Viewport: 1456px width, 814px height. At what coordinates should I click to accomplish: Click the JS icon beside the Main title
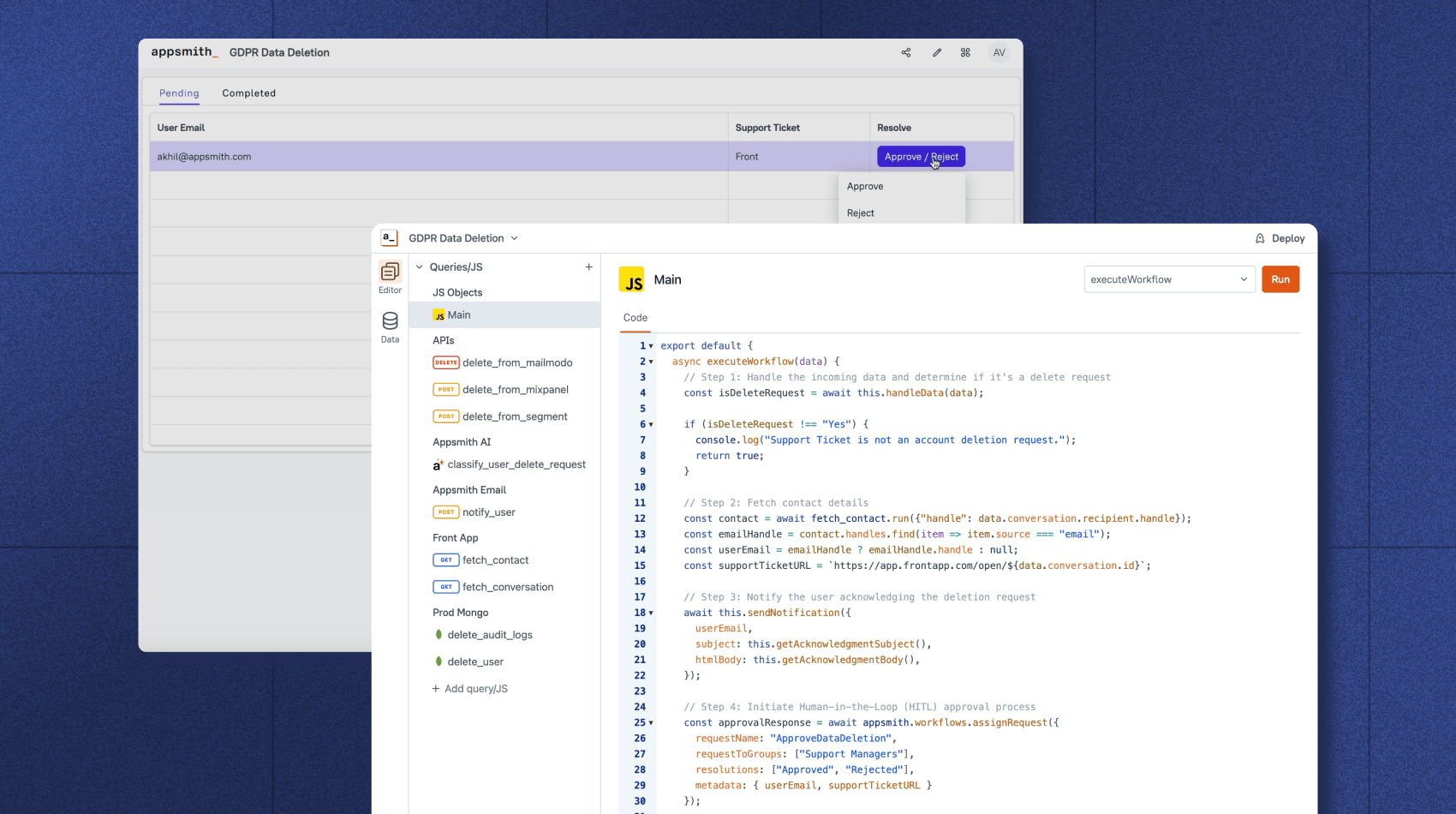click(632, 279)
